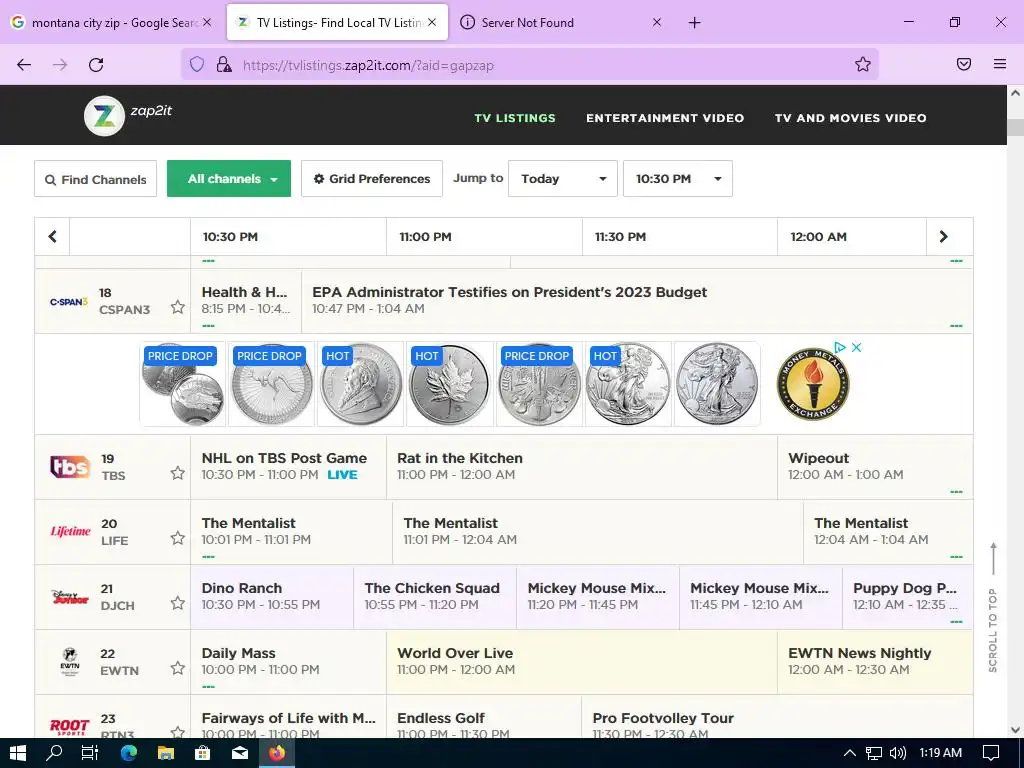Open Dino Ranch program listing
The height and width of the screenshot is (768, 1024).
coord(272,597)
